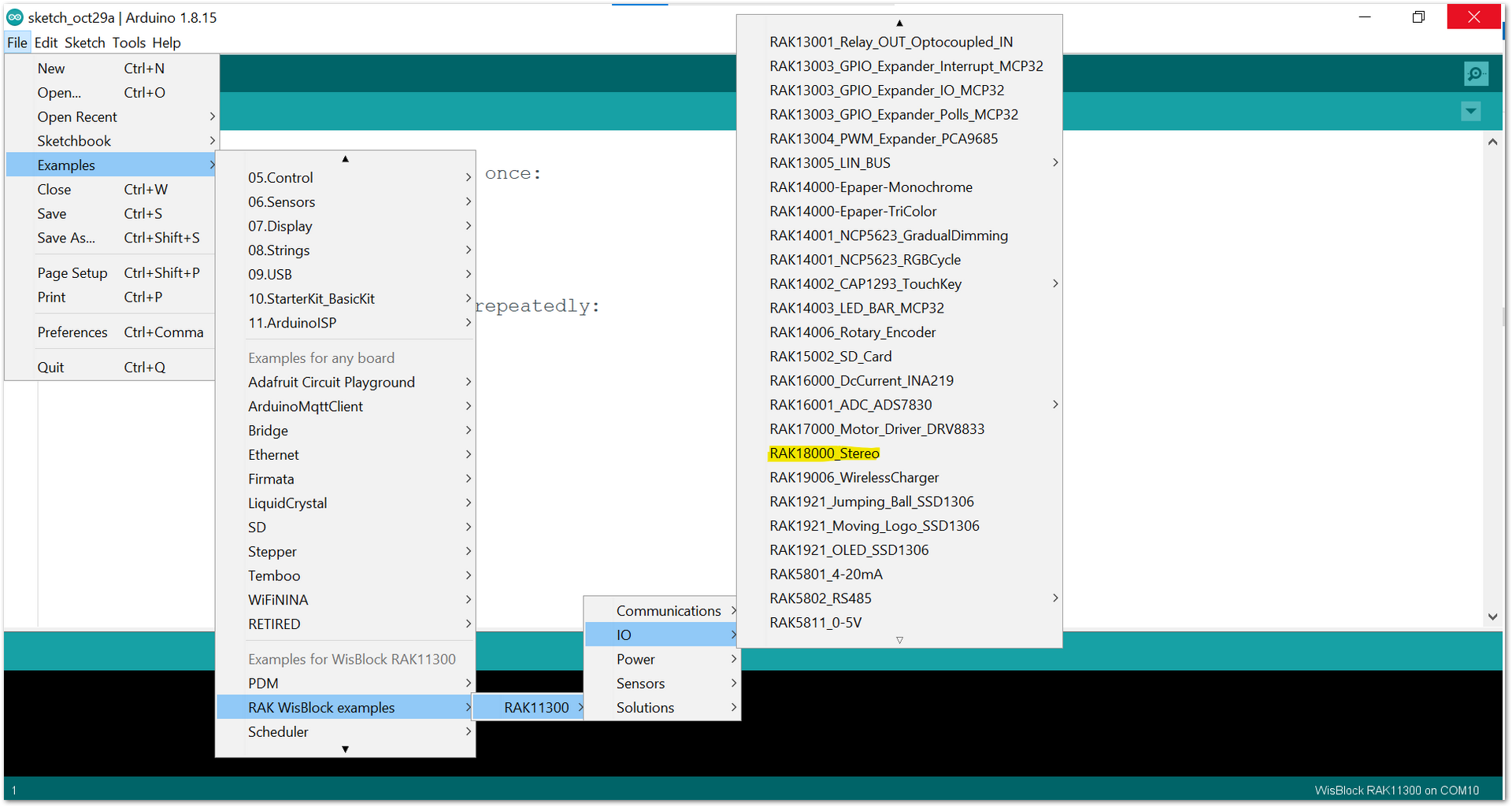Screen dimensions: 1512x807
Task: Open Scheduler examples submenu
Action: coord(346,732)
